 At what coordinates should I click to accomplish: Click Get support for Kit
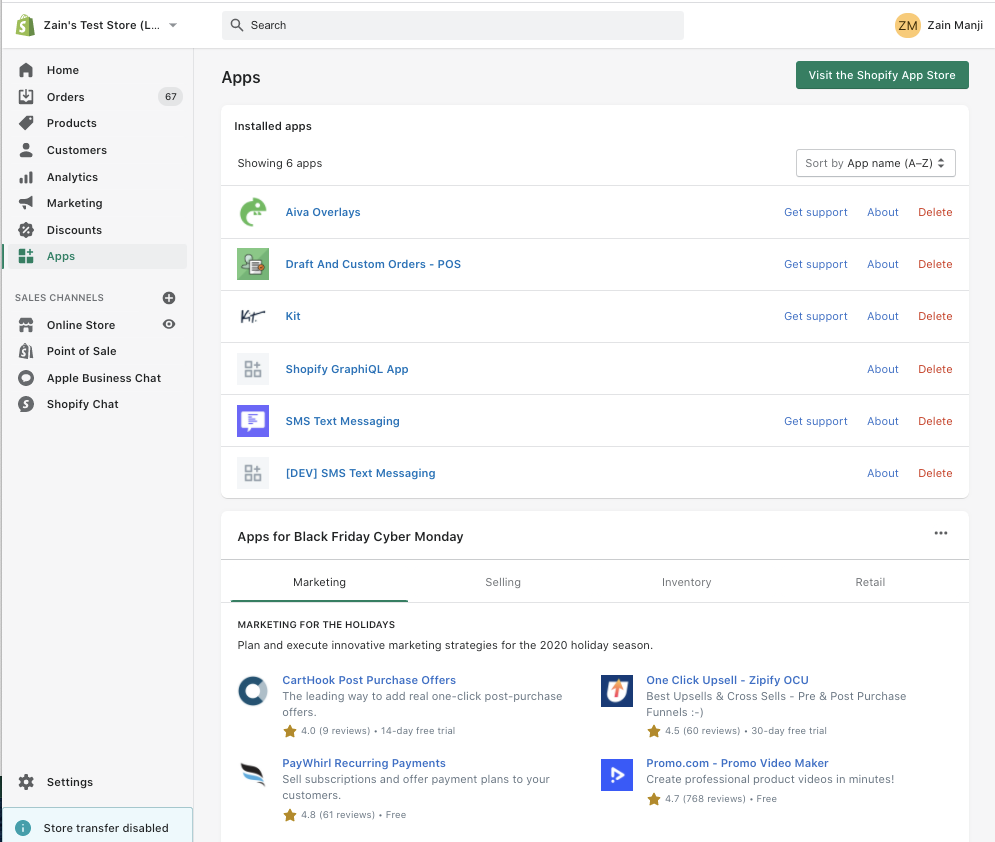815,316
